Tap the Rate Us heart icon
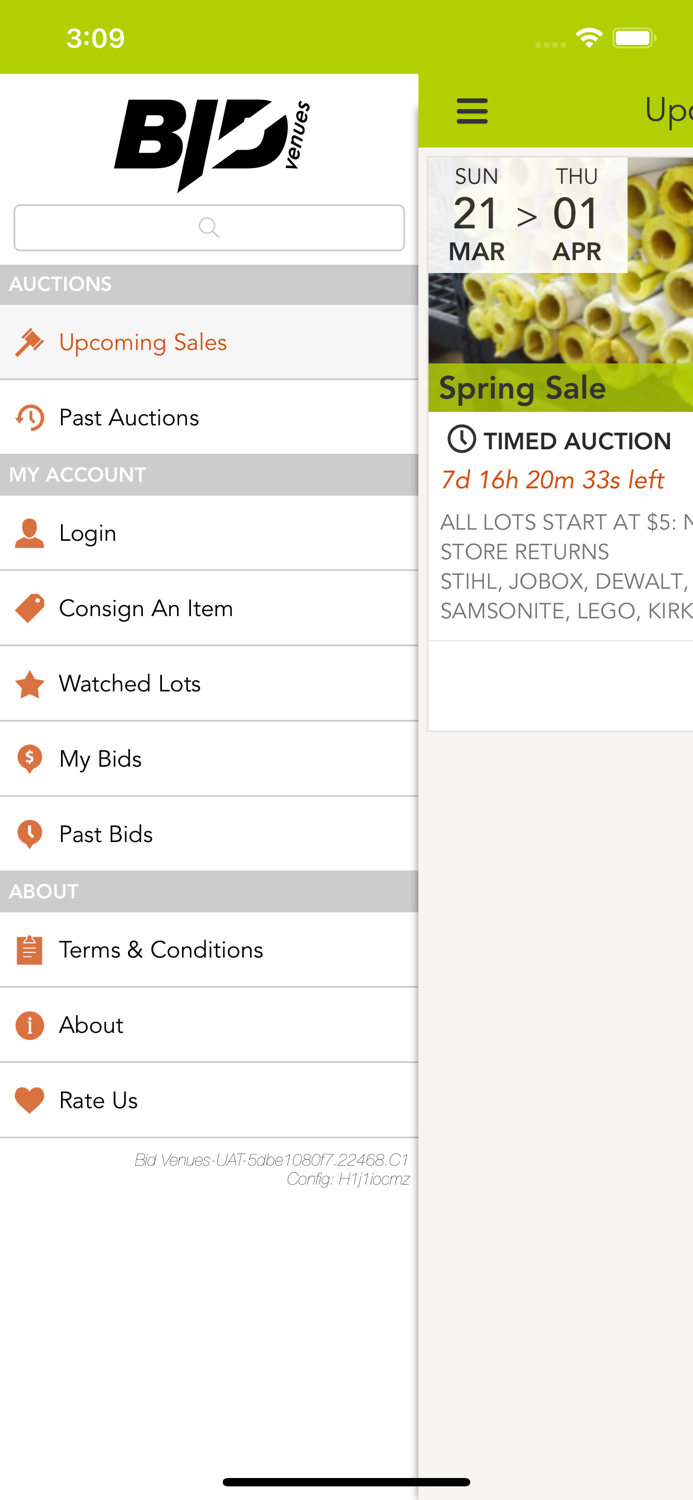Screen dimensions: 693x1500 pos(29,1100)
